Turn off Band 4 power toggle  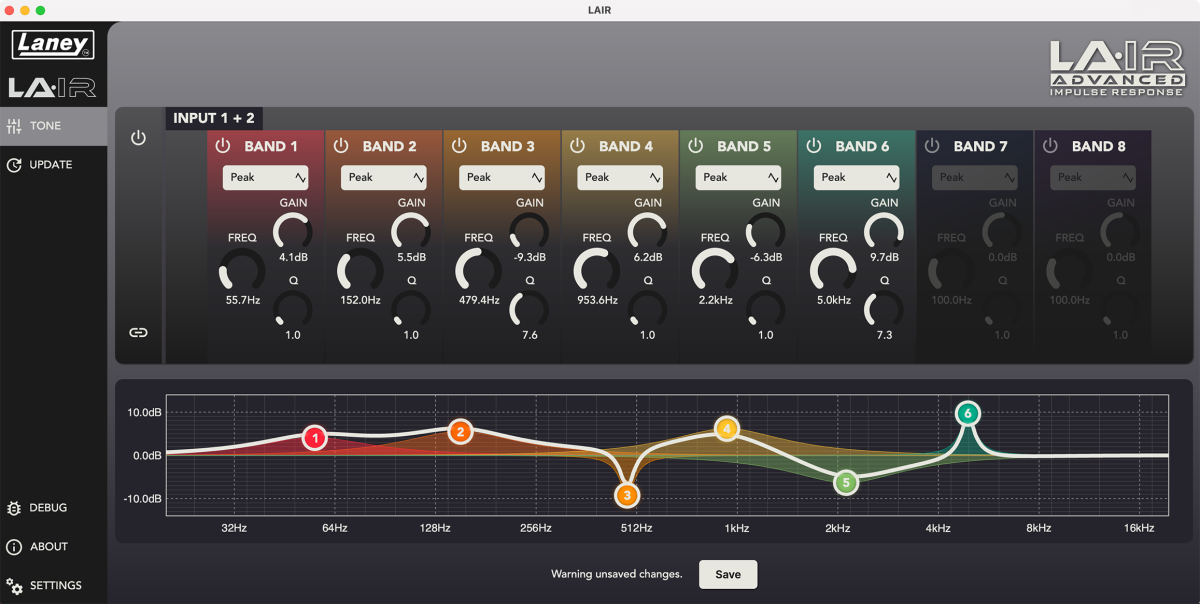[x=577, y=146]
